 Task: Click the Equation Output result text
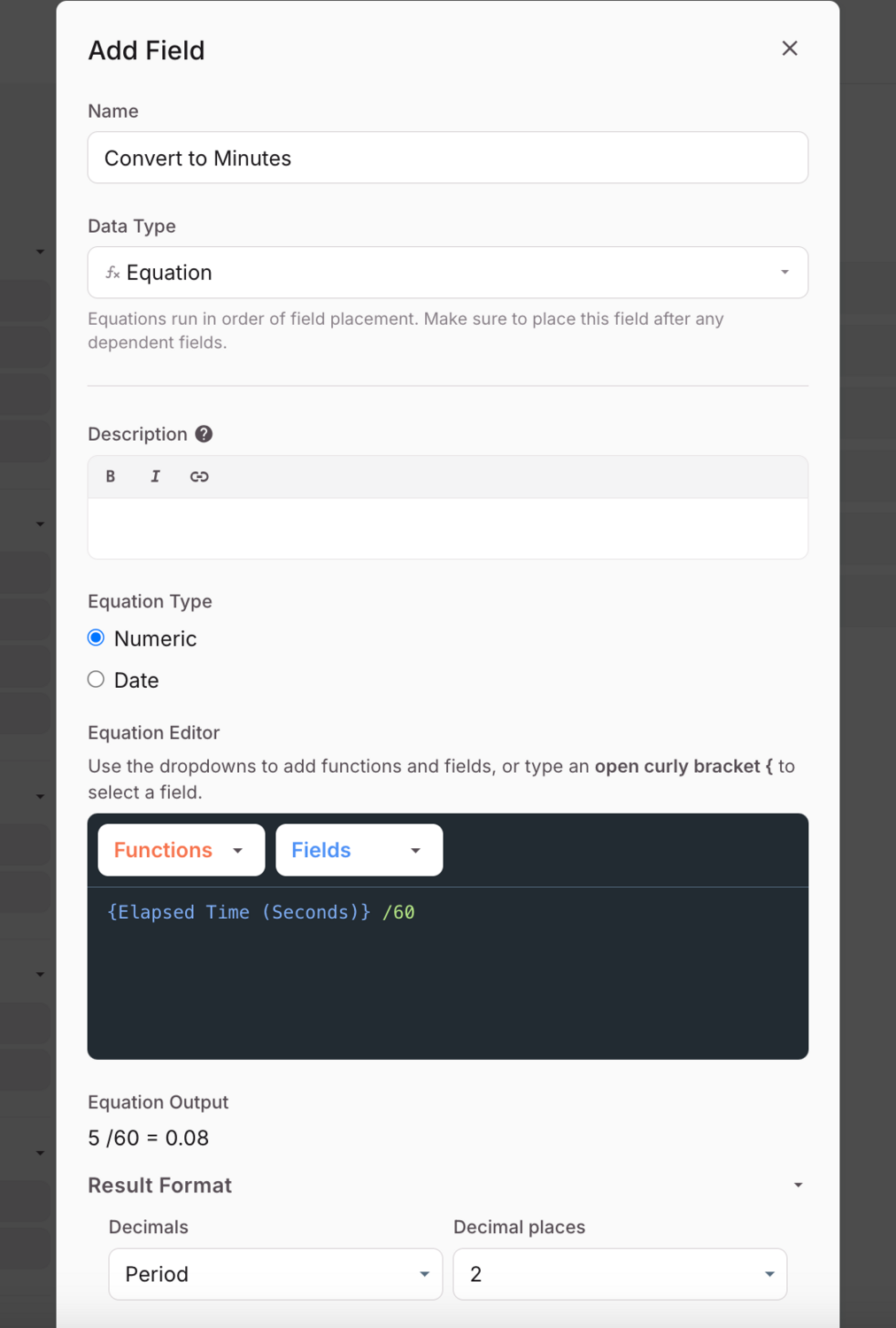tap(149, 1138)
